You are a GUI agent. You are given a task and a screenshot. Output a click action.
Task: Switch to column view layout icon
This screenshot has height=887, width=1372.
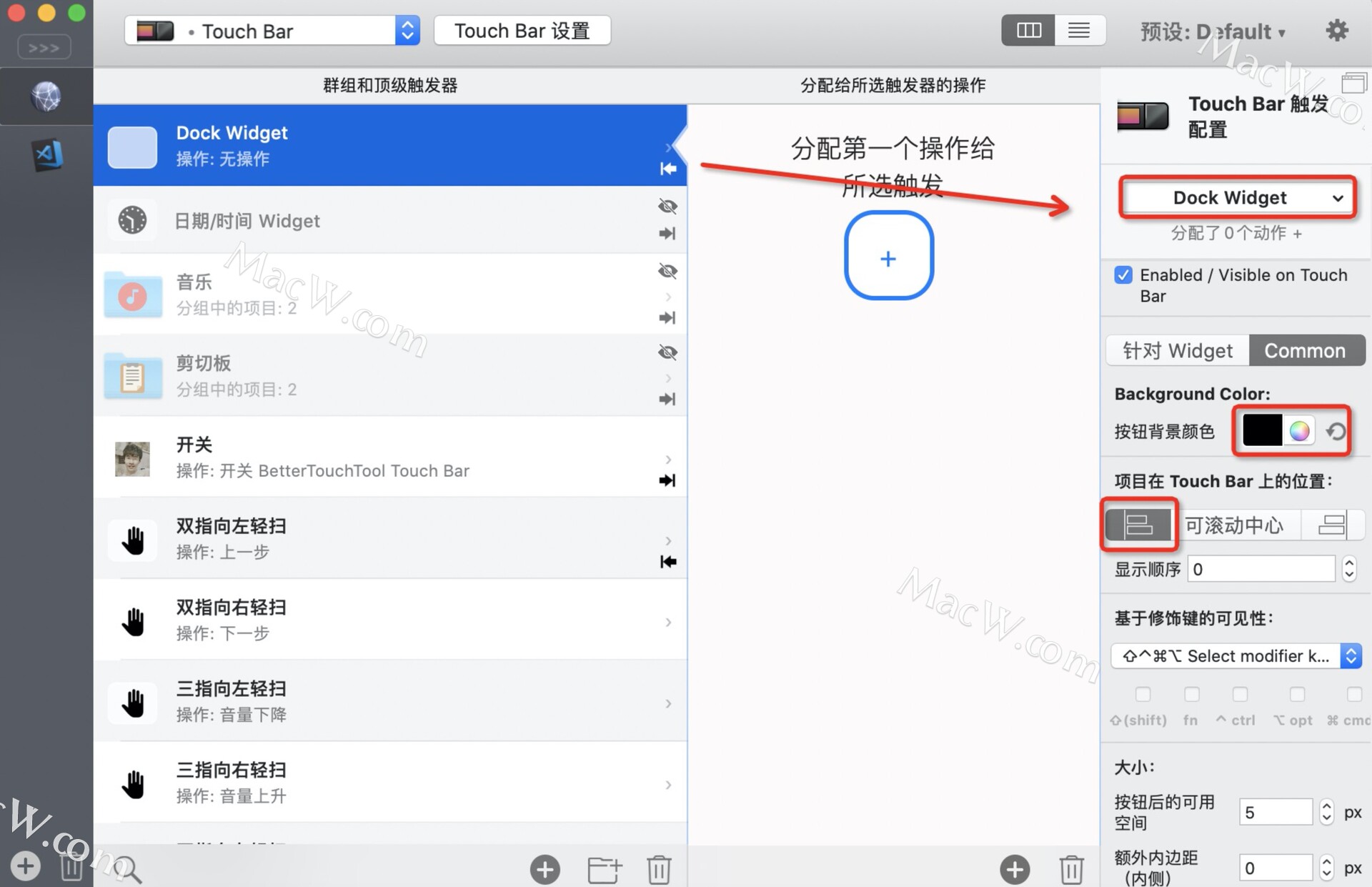(x=1028, y=31)
